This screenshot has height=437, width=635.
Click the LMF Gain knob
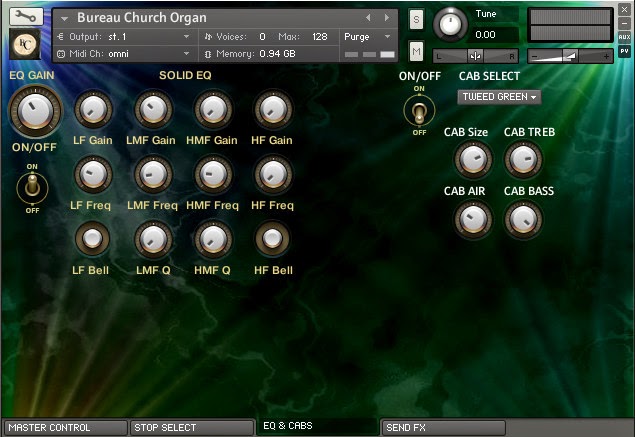click(153, 109)
